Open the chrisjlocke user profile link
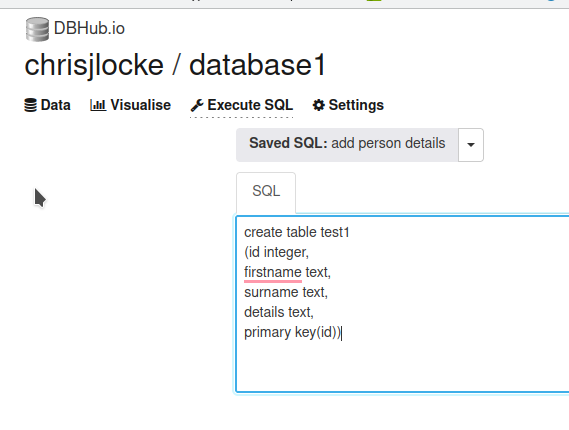This screenshot has height=430, width=569. [x=94, y=66]
